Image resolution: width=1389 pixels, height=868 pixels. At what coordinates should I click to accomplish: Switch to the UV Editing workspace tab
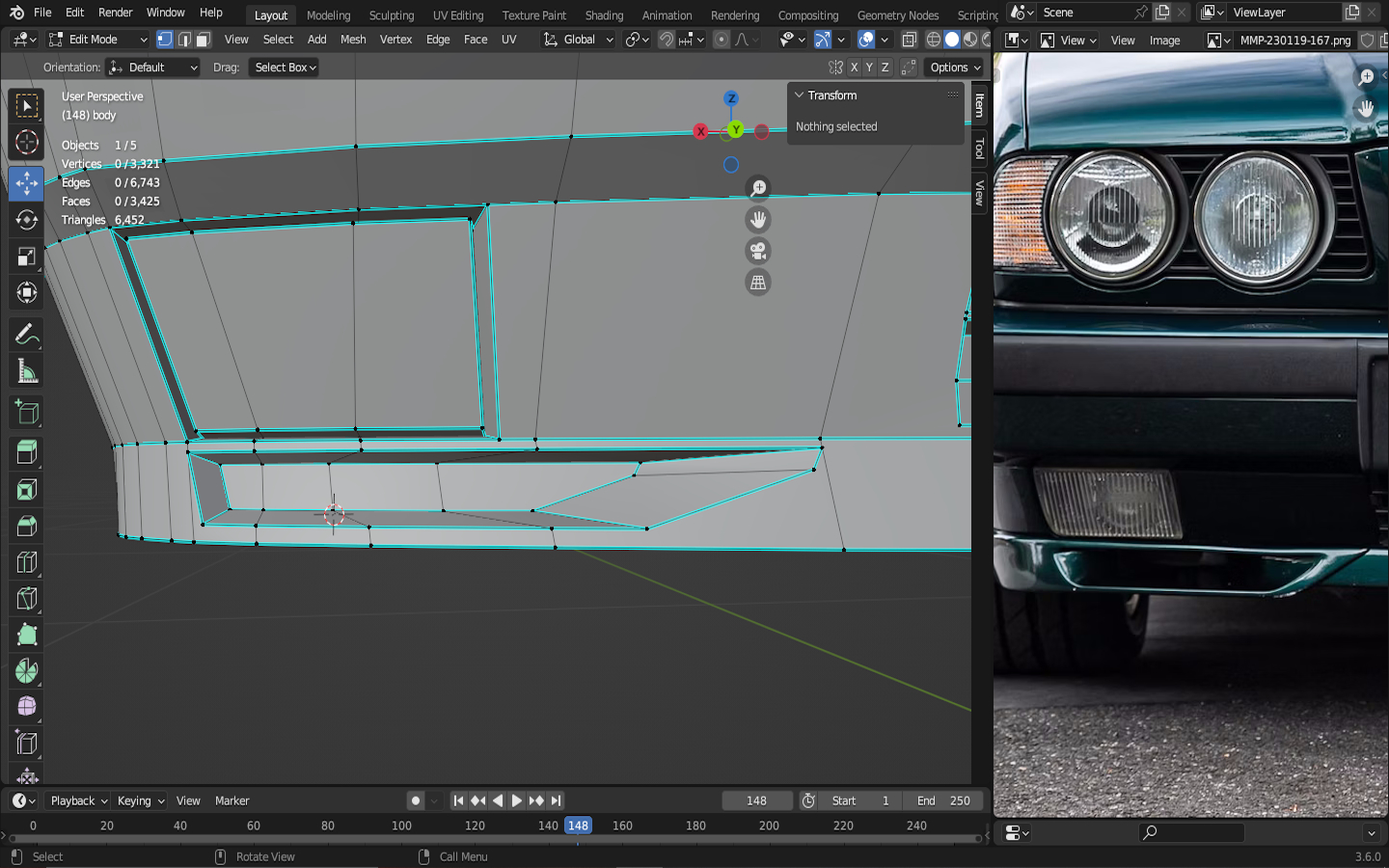(458, 15)
